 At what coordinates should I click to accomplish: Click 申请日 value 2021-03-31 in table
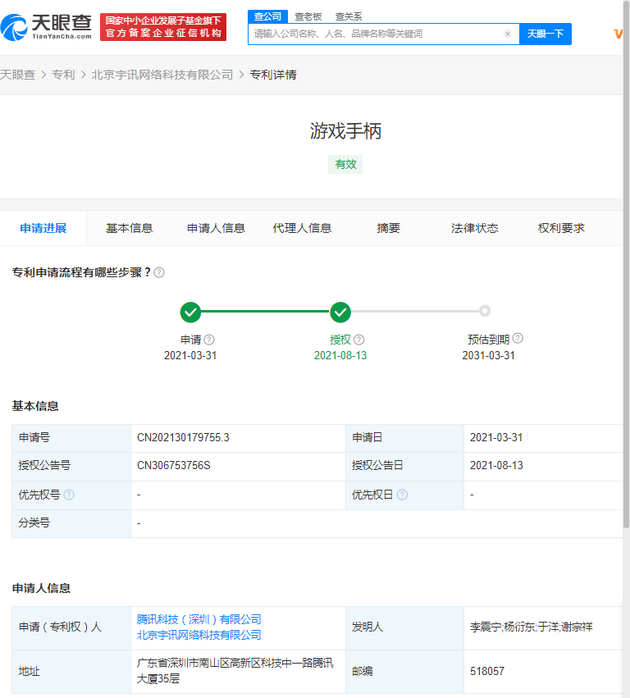click(496, 438)
